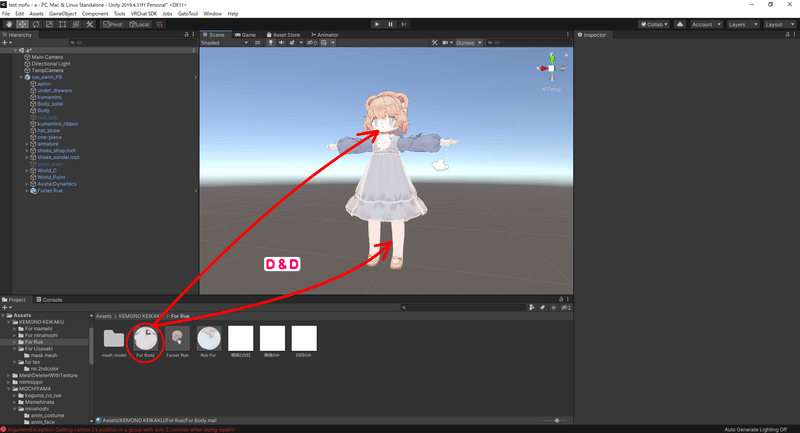Click the grid snapping icon in toolbar
The image size is (800, 433).
[159, 24]
